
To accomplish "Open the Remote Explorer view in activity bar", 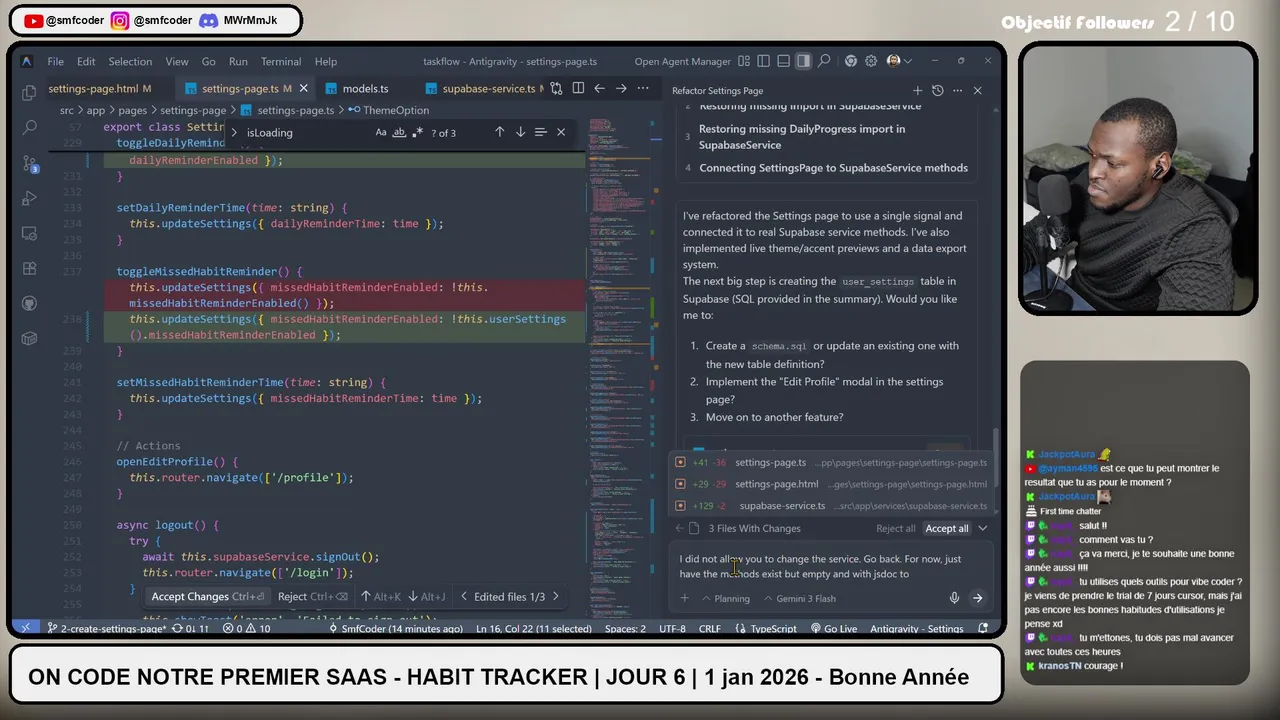I will tap(29, 233).
